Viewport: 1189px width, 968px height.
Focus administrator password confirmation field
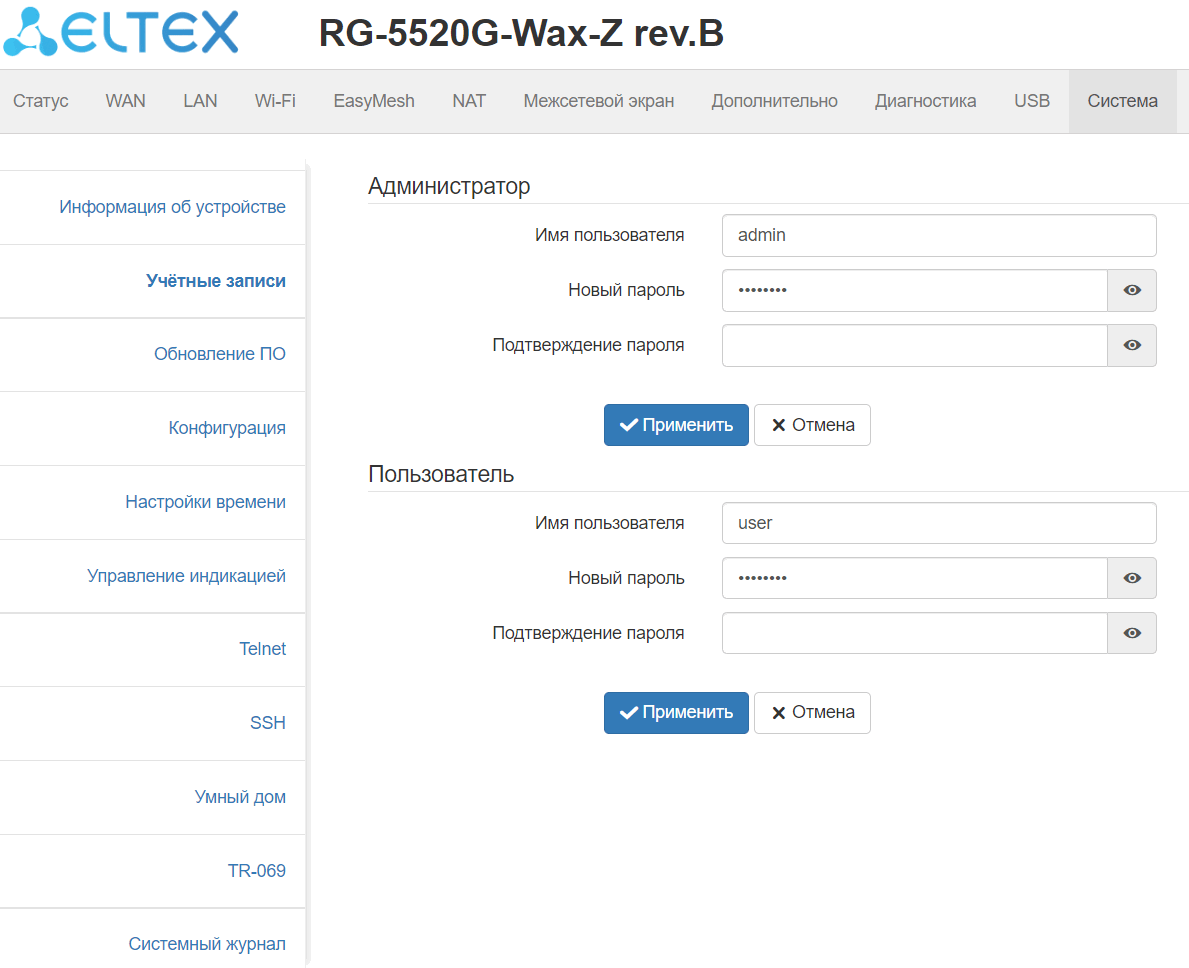click(914, 346)
